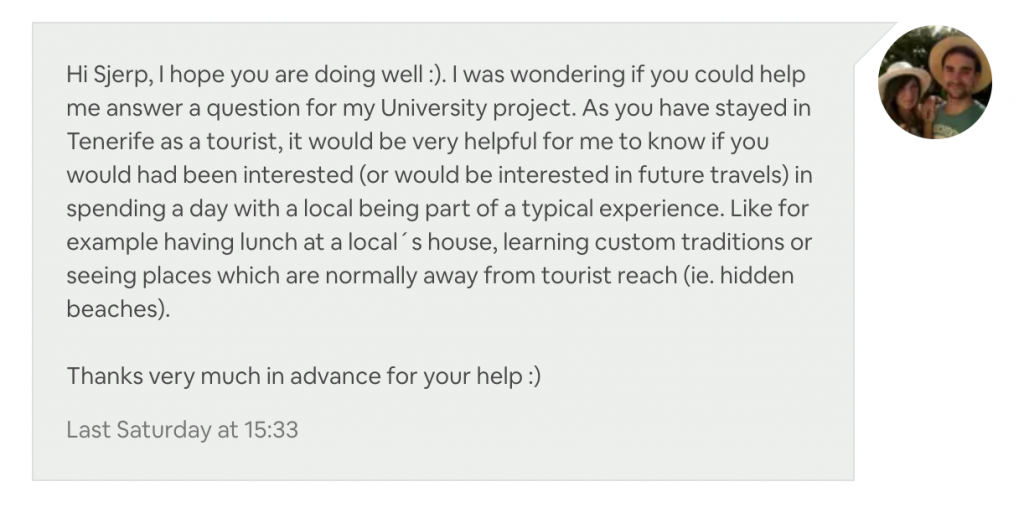Click the phrase "University project"
Image resolution: width=1024 pixels, height=513 pixels.
(476, 108)
